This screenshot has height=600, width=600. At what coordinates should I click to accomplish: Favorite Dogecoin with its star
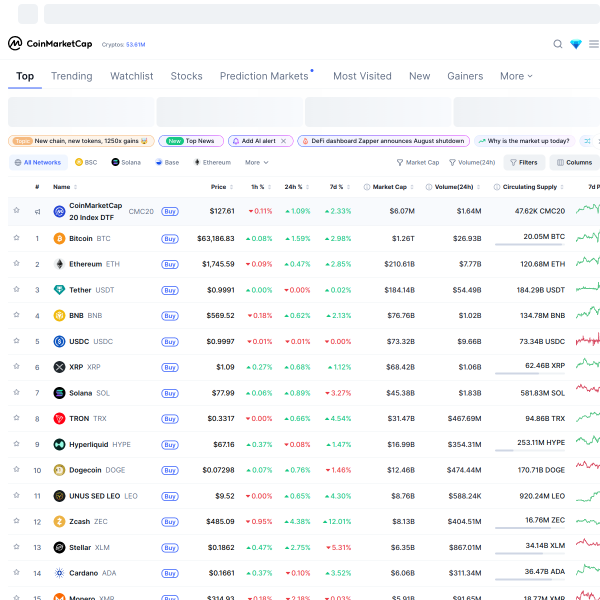[16, 469]
